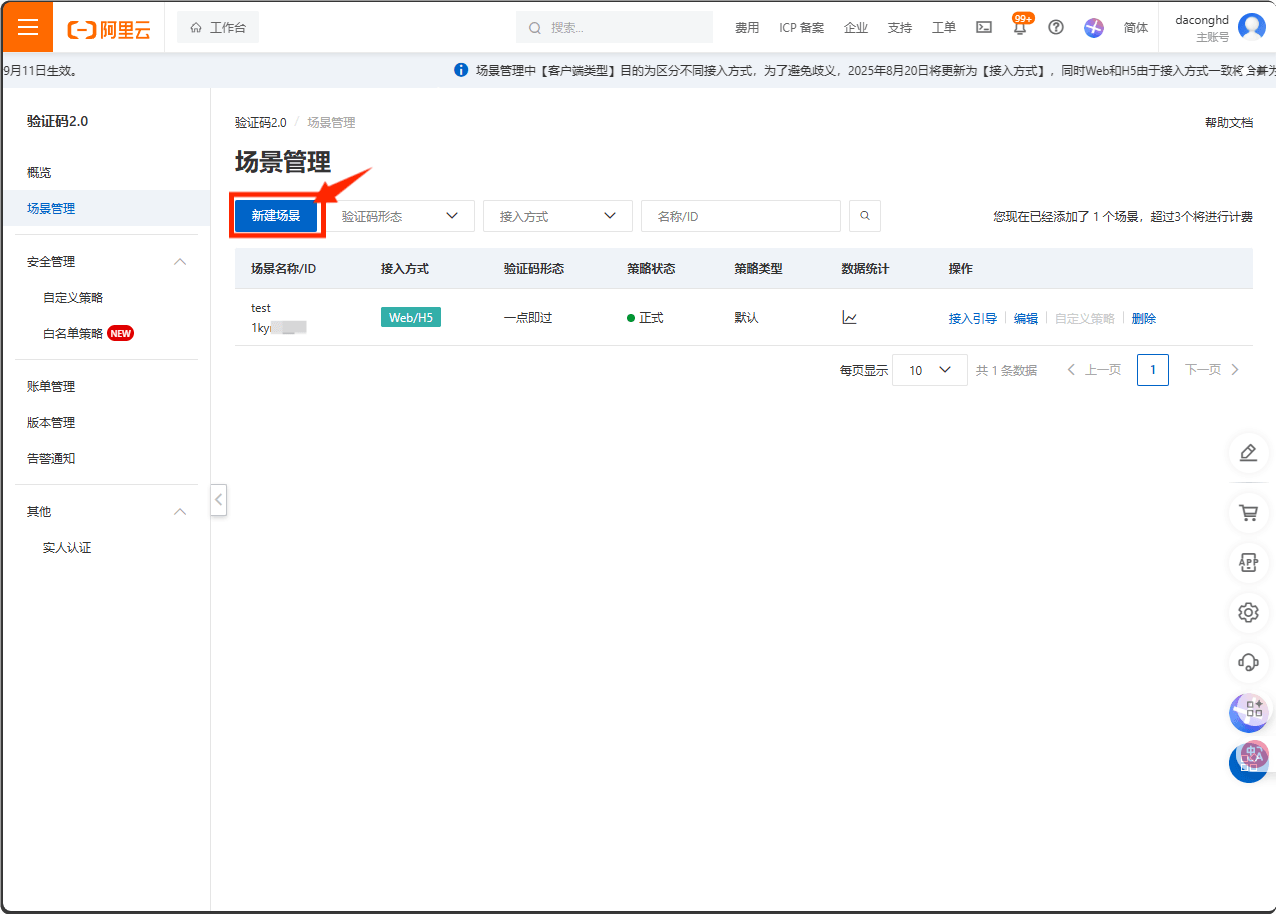
Task: Open the page size dropdown showing 10
Action: point(929,369)
